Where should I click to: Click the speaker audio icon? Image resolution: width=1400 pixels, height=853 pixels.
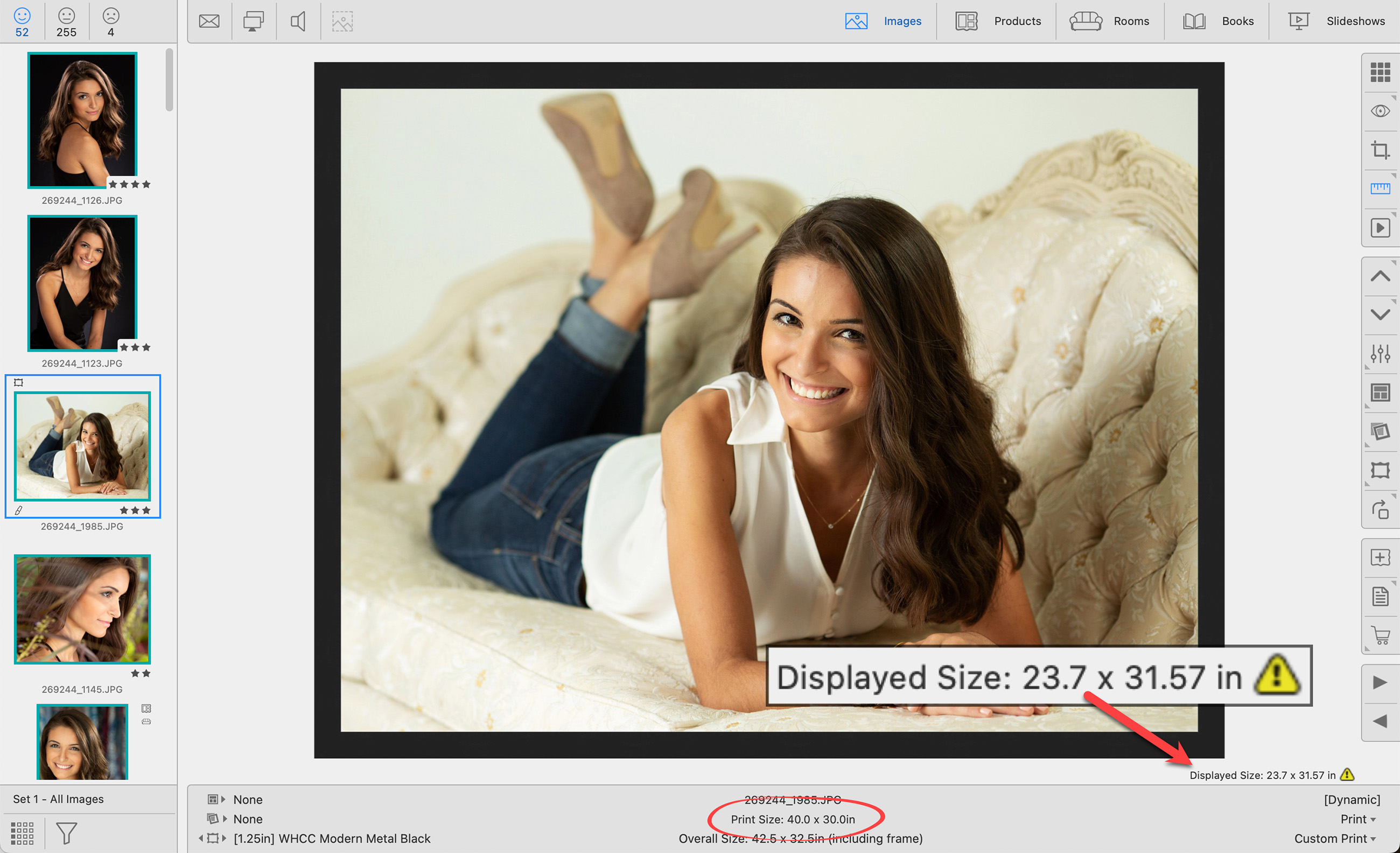pos(298,22)
